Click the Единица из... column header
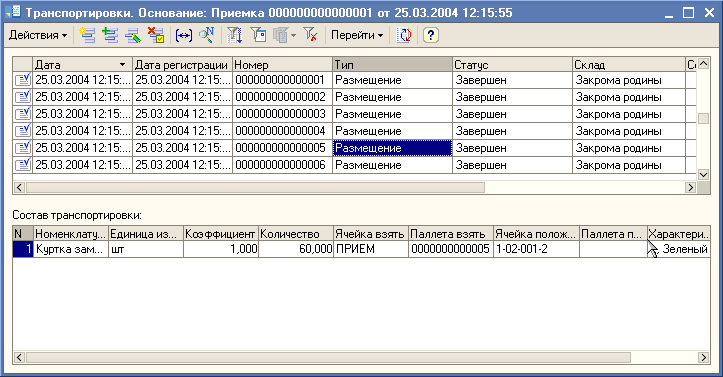 146,234
